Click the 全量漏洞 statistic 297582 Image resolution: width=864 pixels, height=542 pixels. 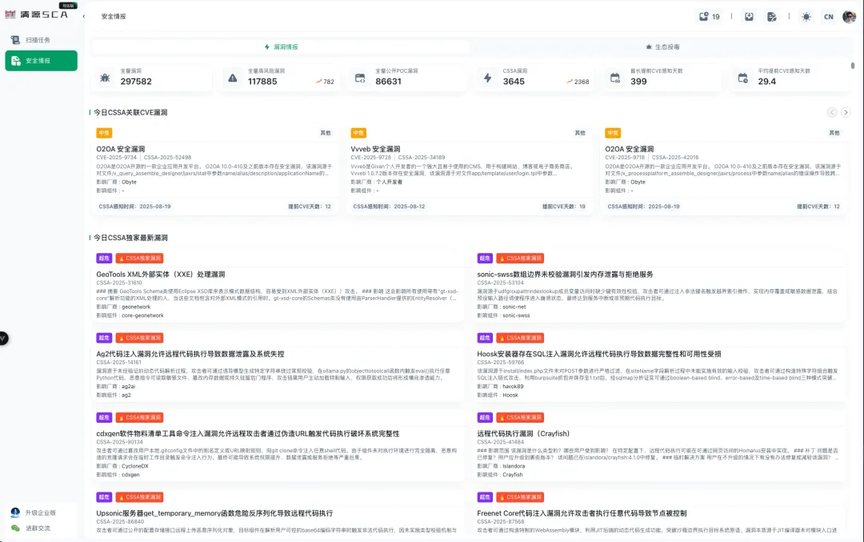[x=136, y=82]
